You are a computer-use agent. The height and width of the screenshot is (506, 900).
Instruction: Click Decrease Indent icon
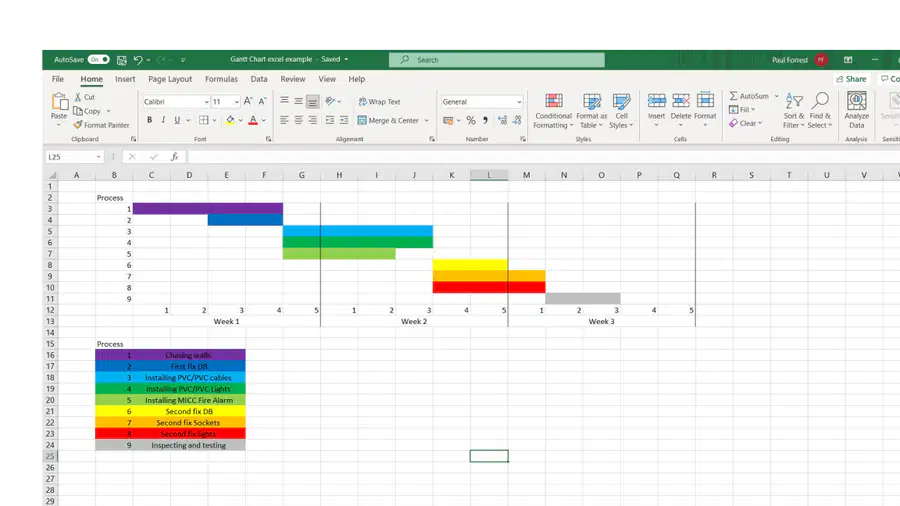tap(329, 120)
